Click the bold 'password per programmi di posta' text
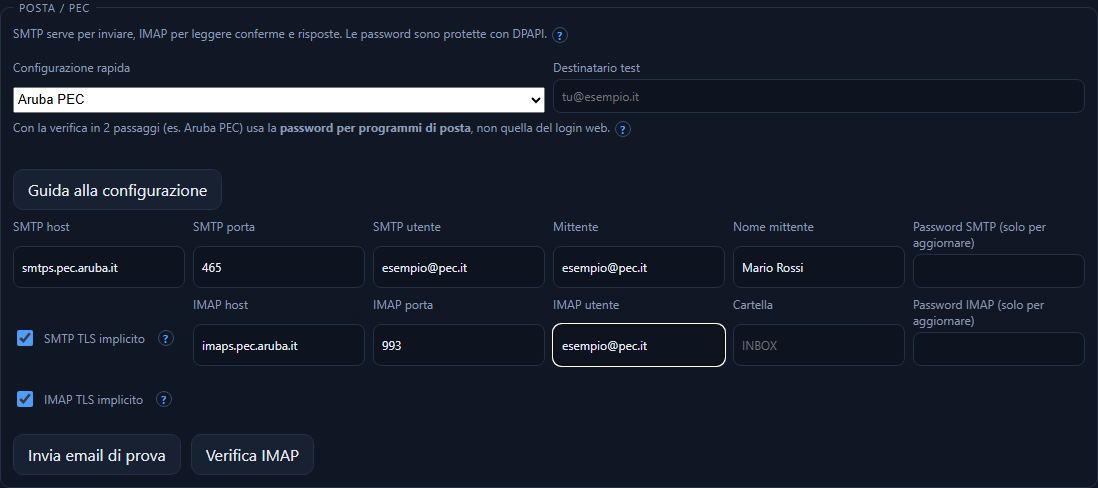 375,130
